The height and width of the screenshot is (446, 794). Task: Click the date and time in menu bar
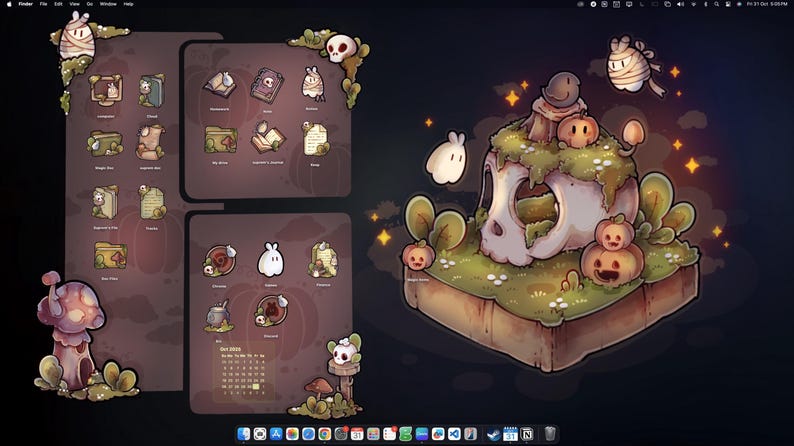pyautogui.click(x=767, y=4)
